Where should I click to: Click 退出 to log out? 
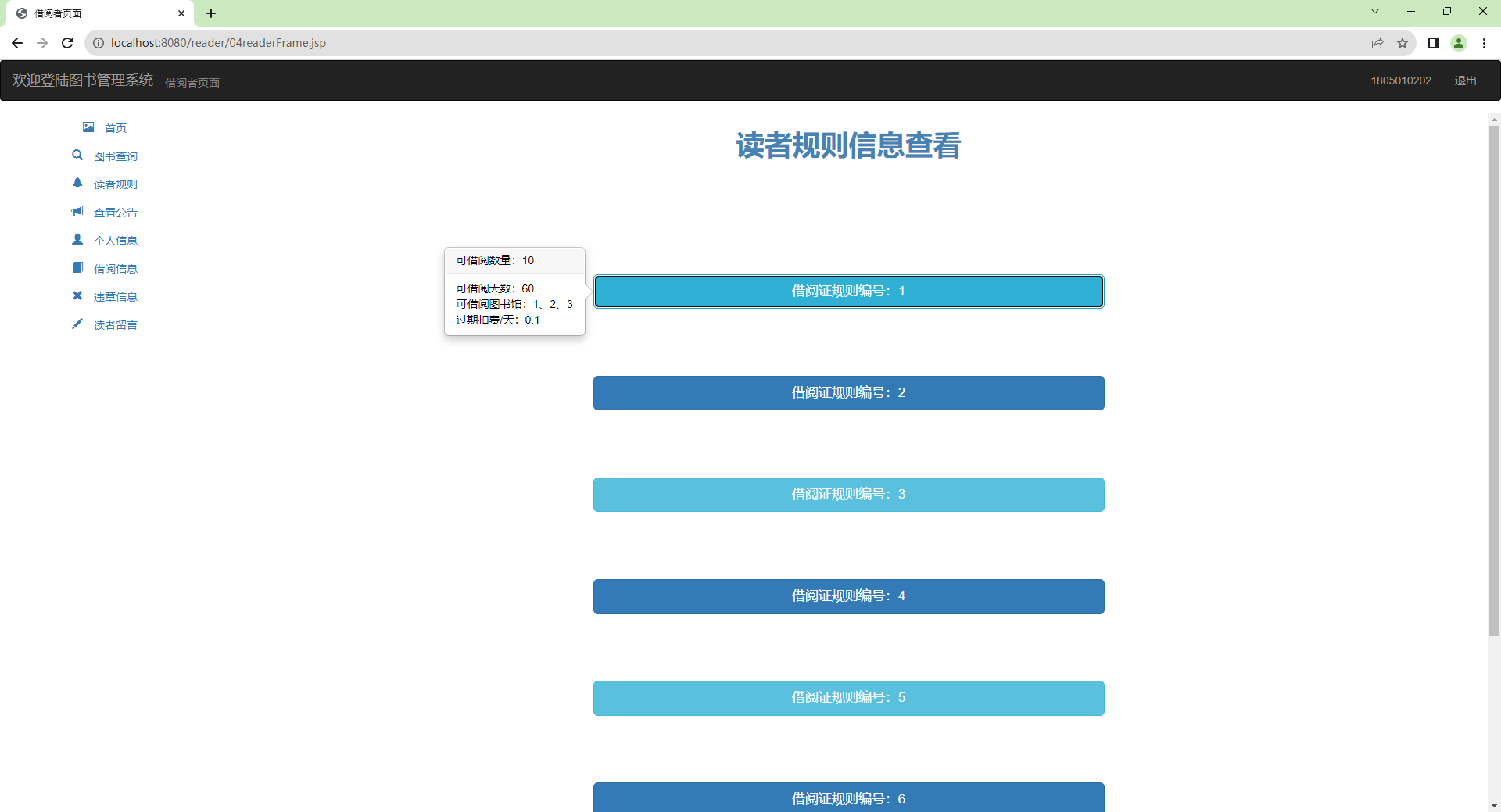(1466, 80)
